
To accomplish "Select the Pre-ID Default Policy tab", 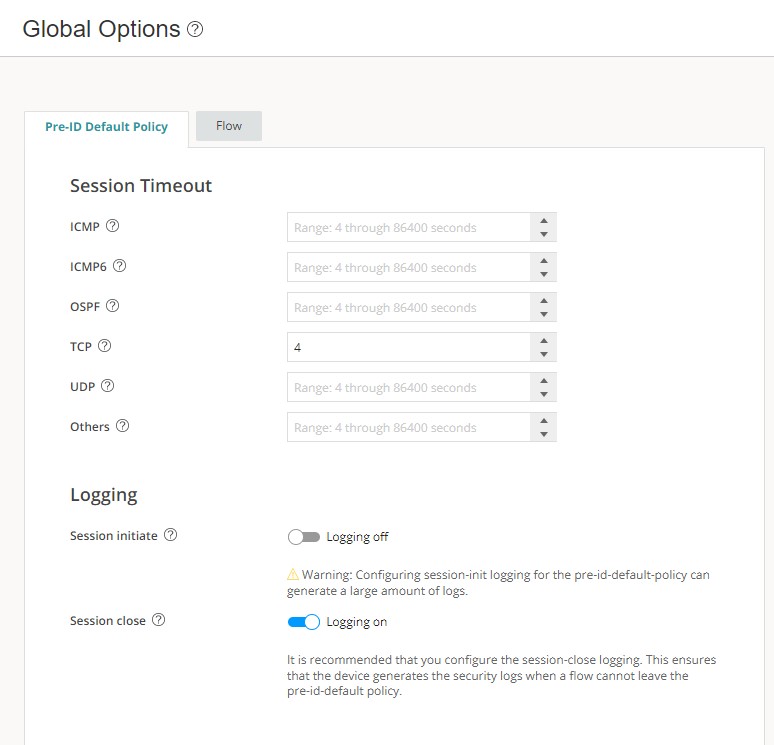I will pos(106,127).
